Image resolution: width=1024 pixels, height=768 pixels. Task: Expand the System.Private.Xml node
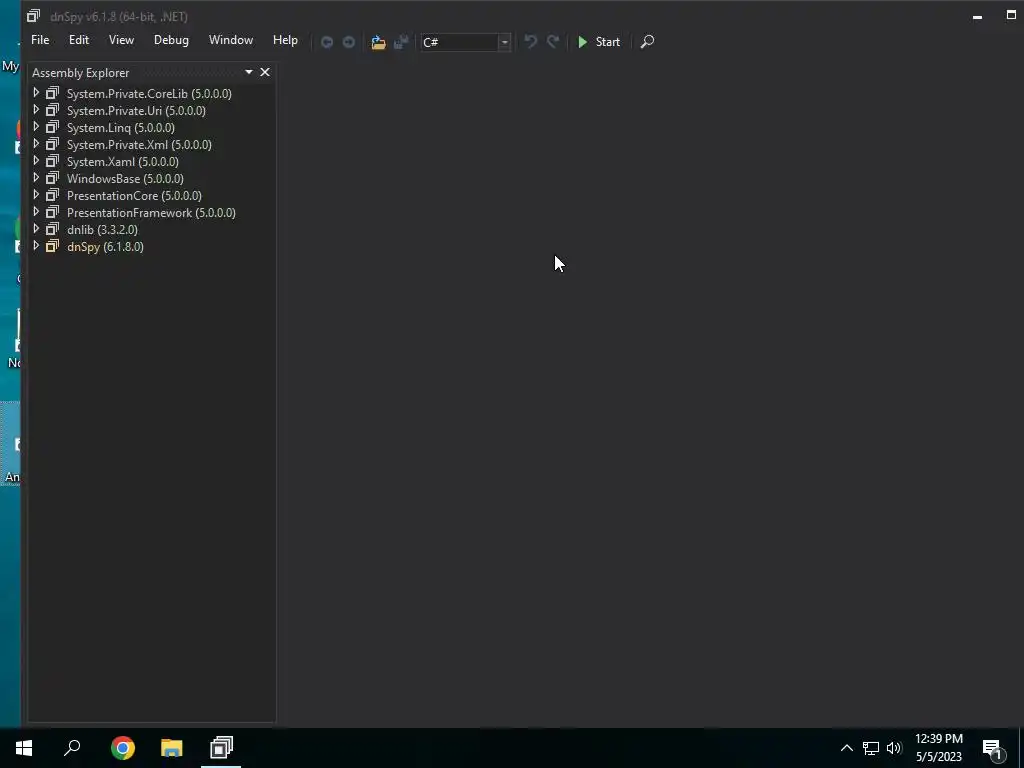[x=36, y=144]
